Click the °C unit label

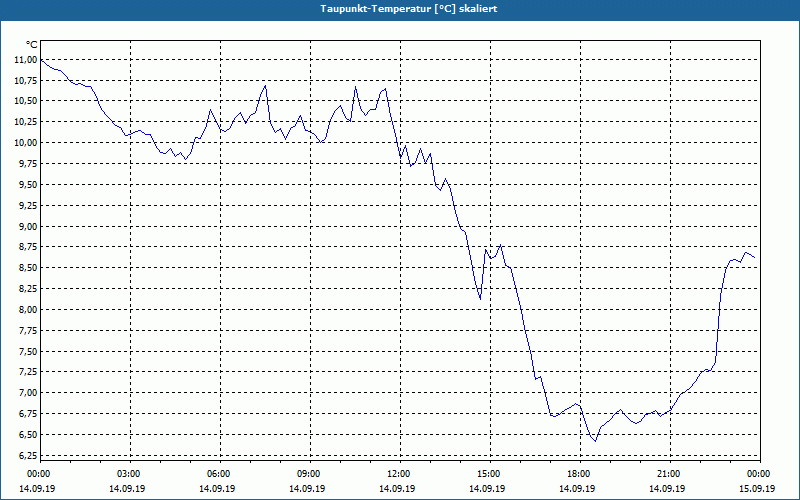32,45
